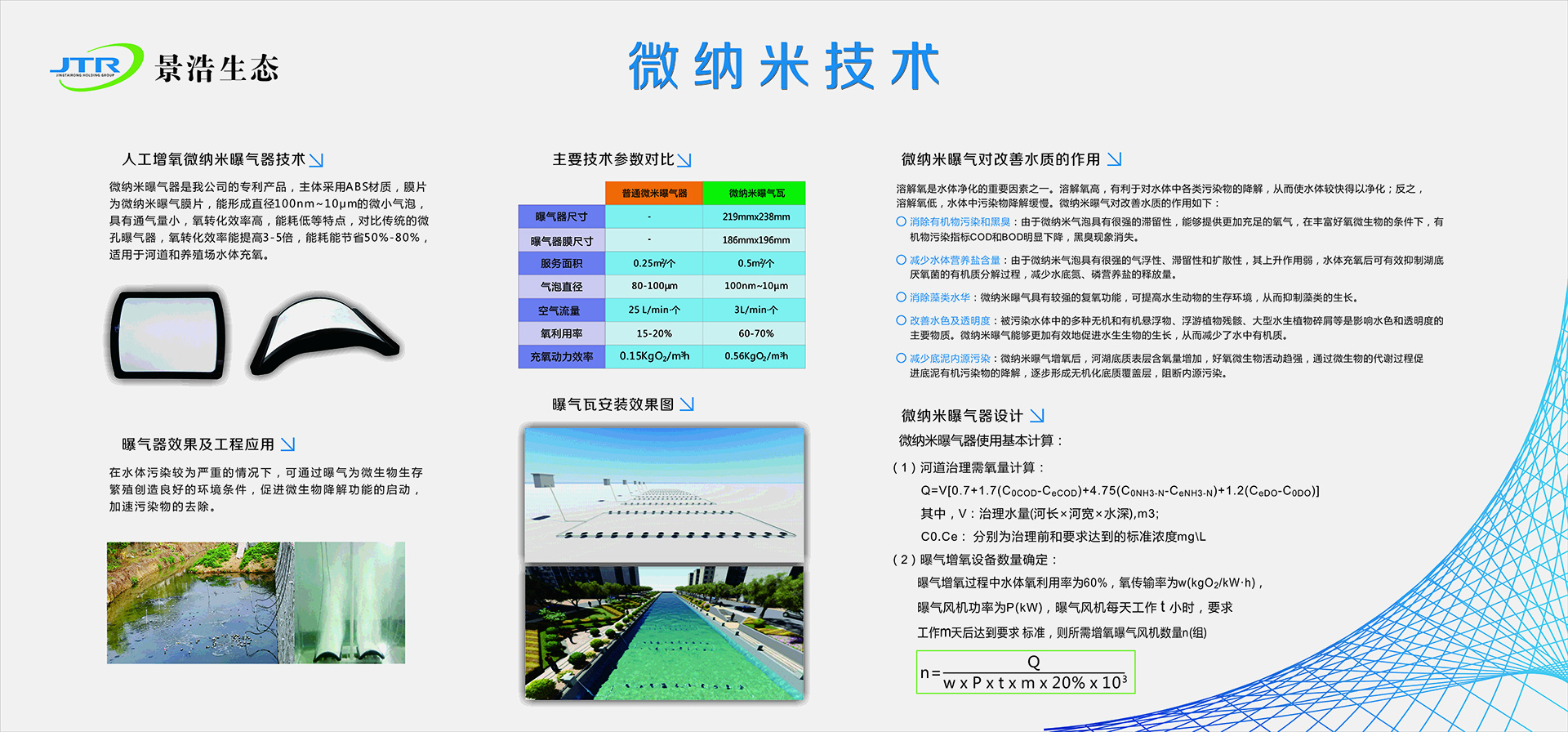This screenshot has height=732, width=1568.
Task: Select the circle bullet before 减少水体营养盐含量
Action: click(x=901, y=260)
